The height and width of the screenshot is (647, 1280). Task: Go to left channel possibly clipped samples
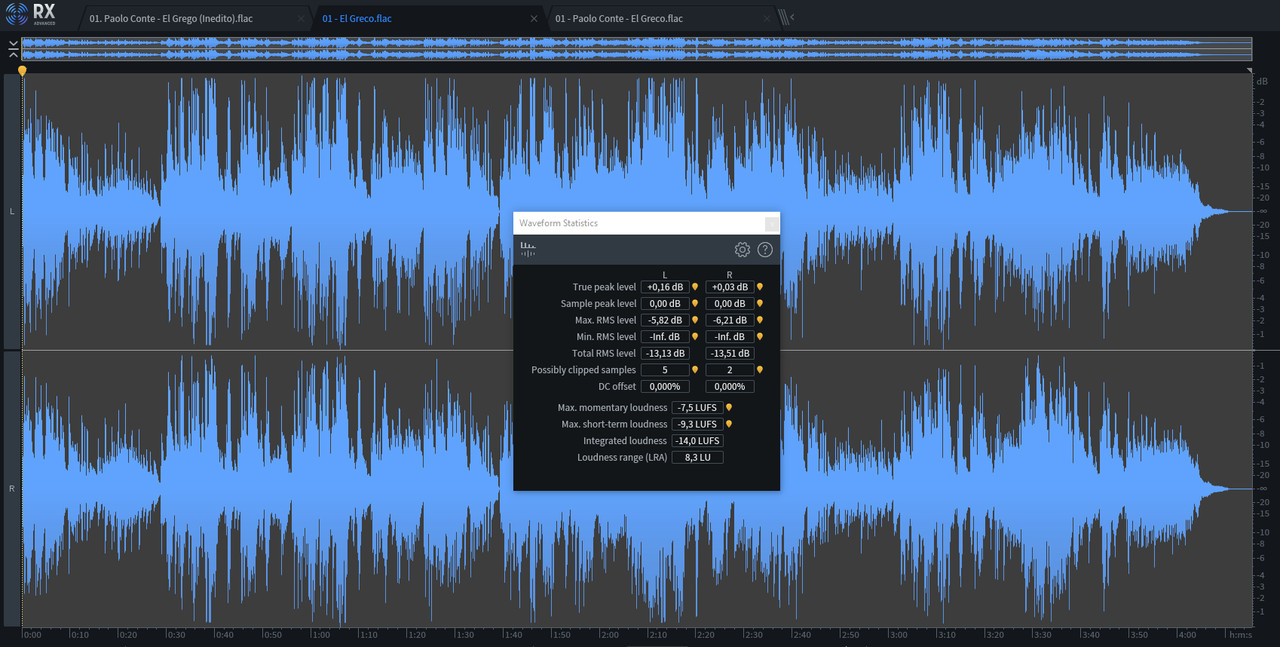coord(695,370)
